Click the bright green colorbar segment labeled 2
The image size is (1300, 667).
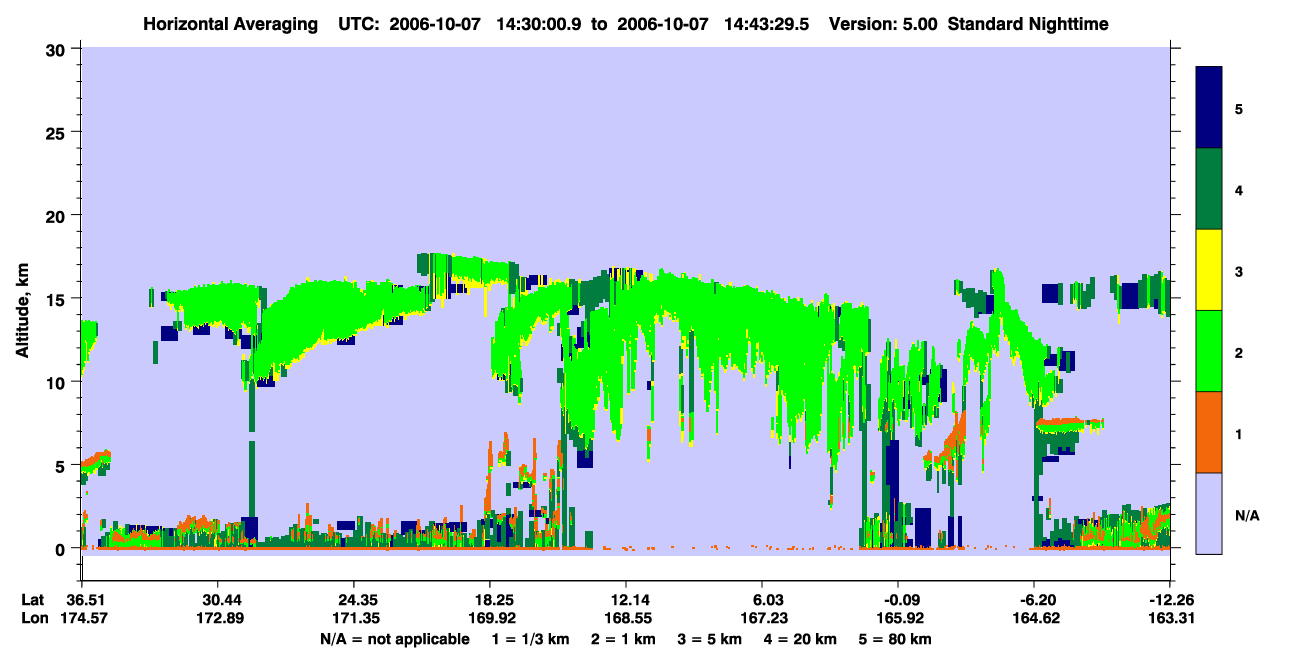tap(1209, 351)
